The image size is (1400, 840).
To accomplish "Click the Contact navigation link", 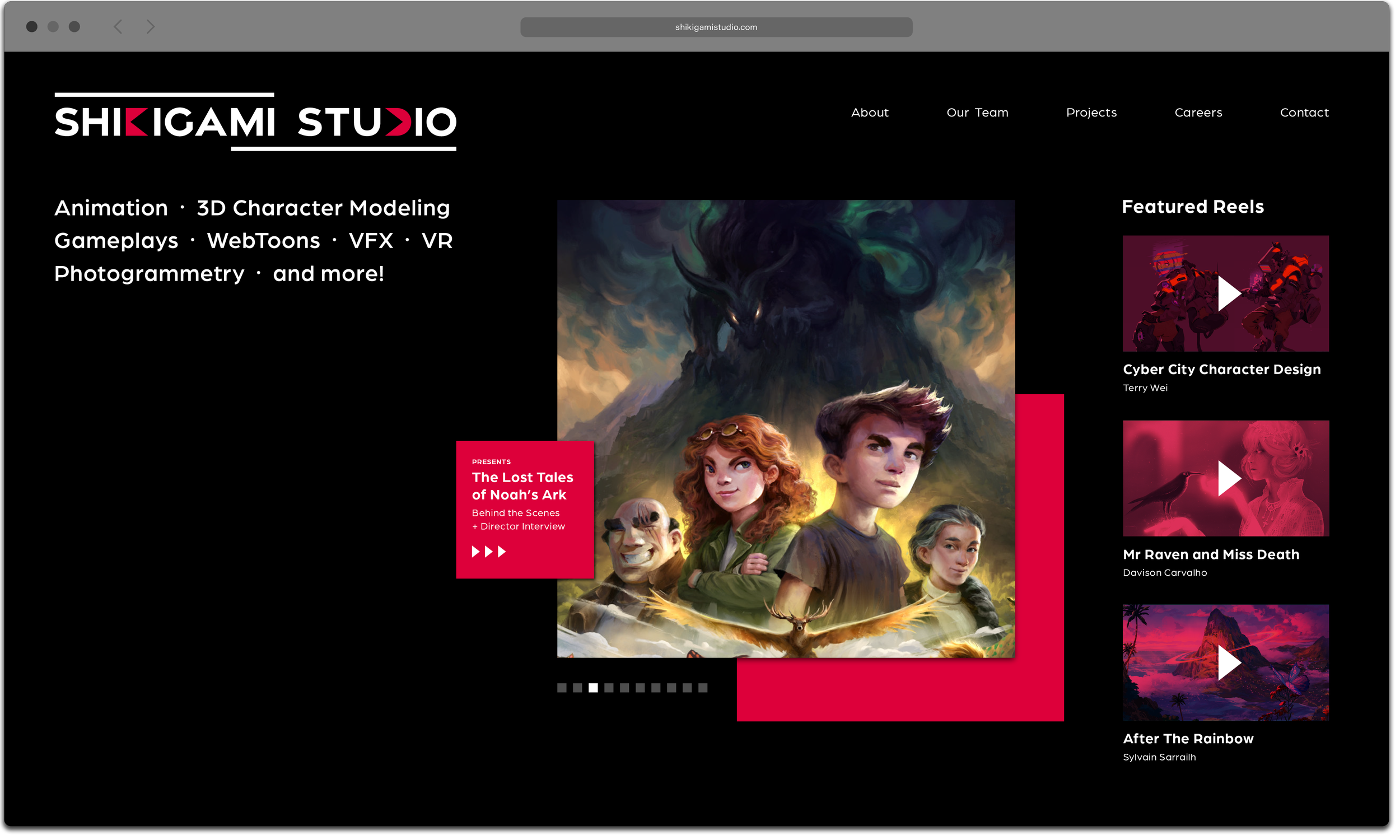I will pos(1304,113).
